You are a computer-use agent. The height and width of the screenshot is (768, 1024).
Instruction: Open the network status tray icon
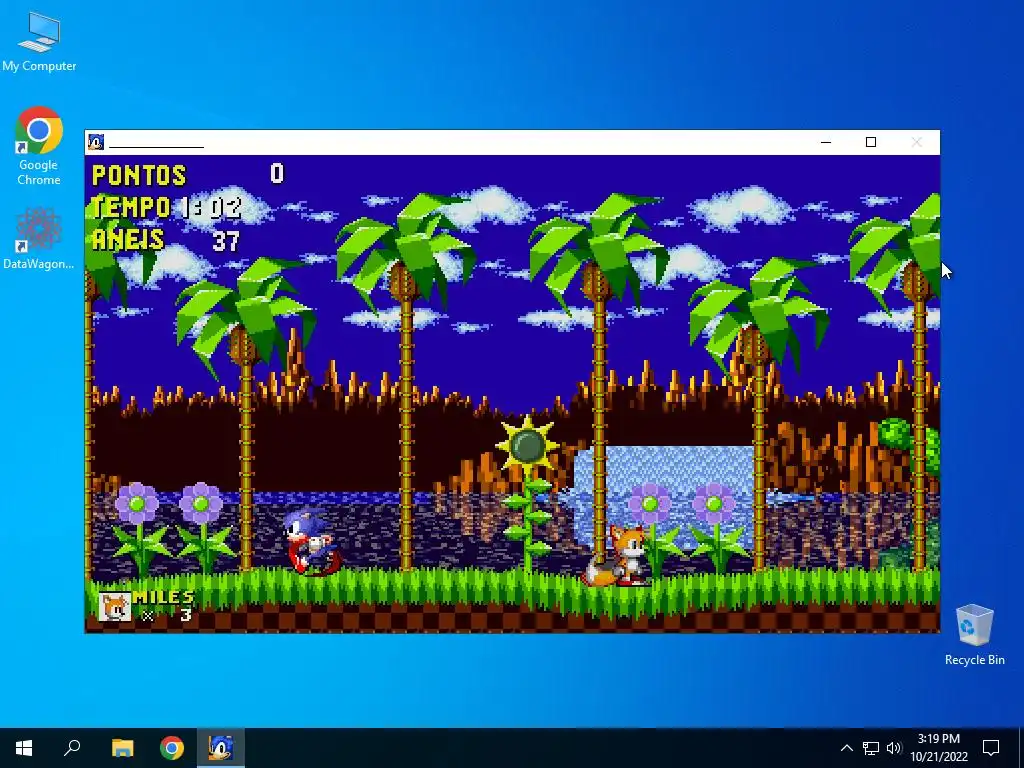871,748
